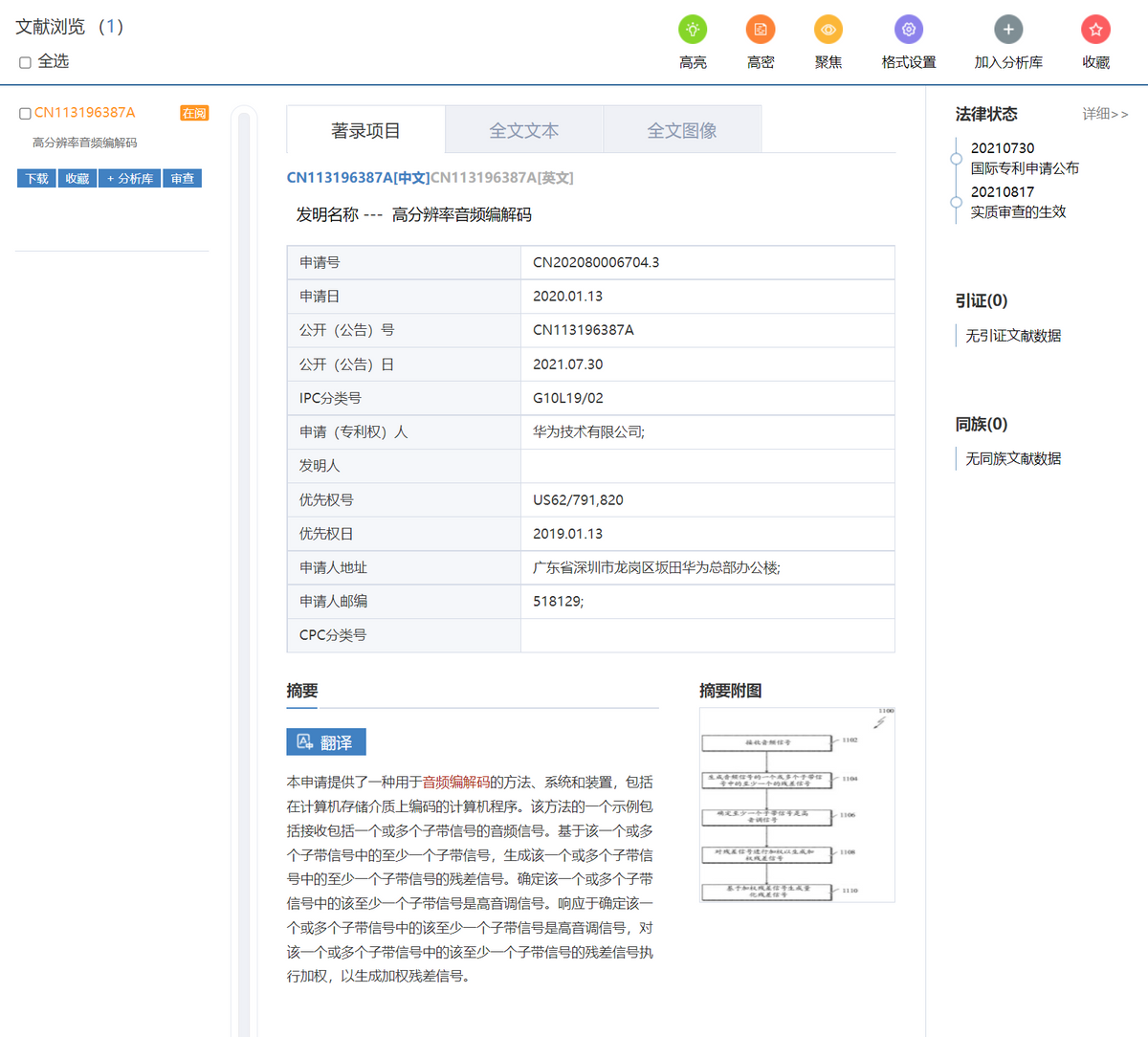Viewport: 1148px width, 1037px height.
Task: Click the 加入分析库 plus icon
Action: click(1008, 30)
